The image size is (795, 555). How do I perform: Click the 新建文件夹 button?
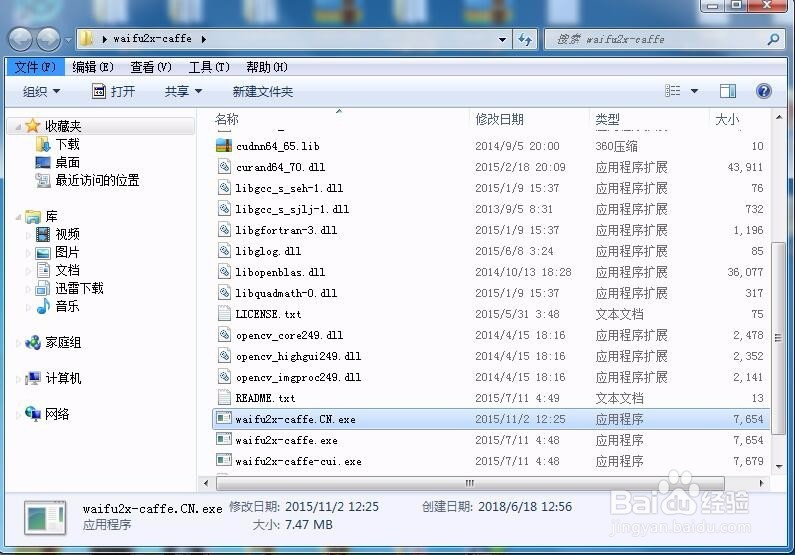(x=263, y=92)
